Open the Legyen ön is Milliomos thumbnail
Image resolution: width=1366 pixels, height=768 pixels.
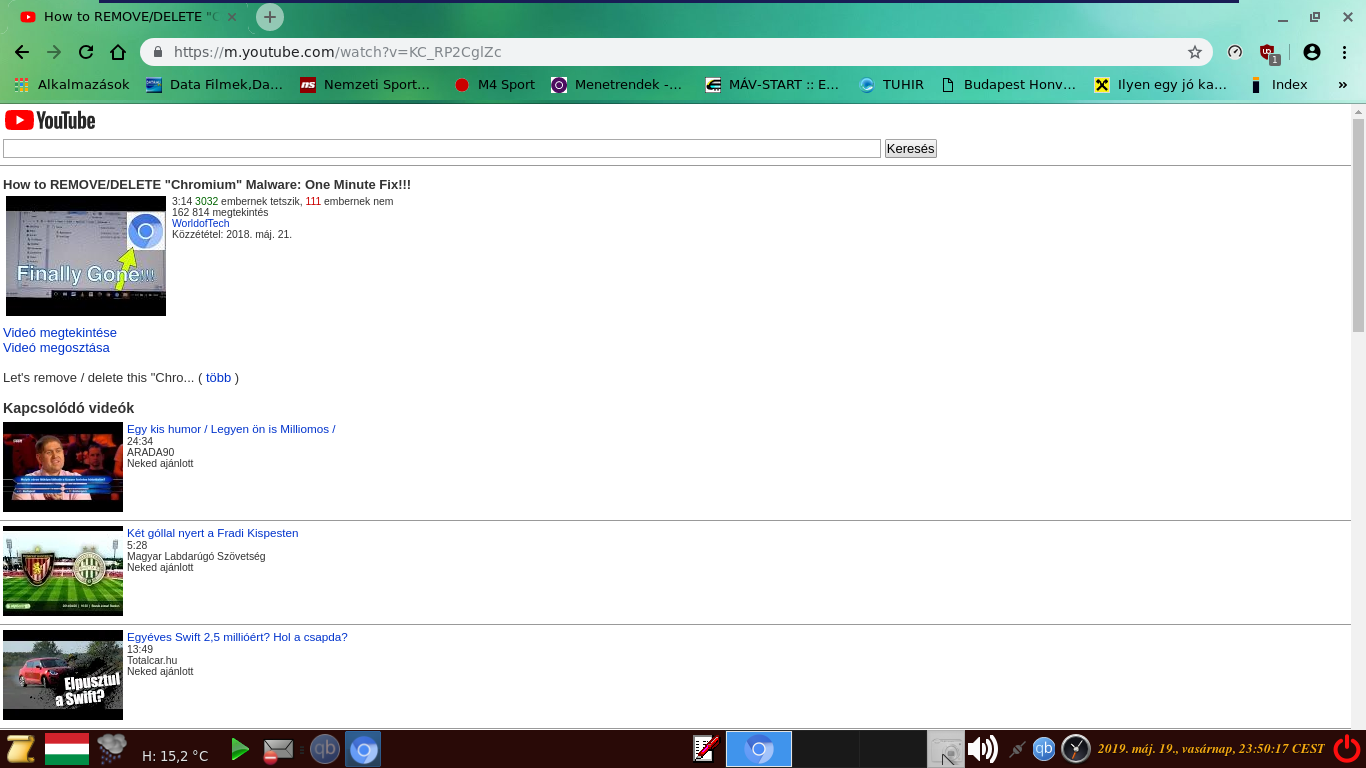[x=63, y=467]
